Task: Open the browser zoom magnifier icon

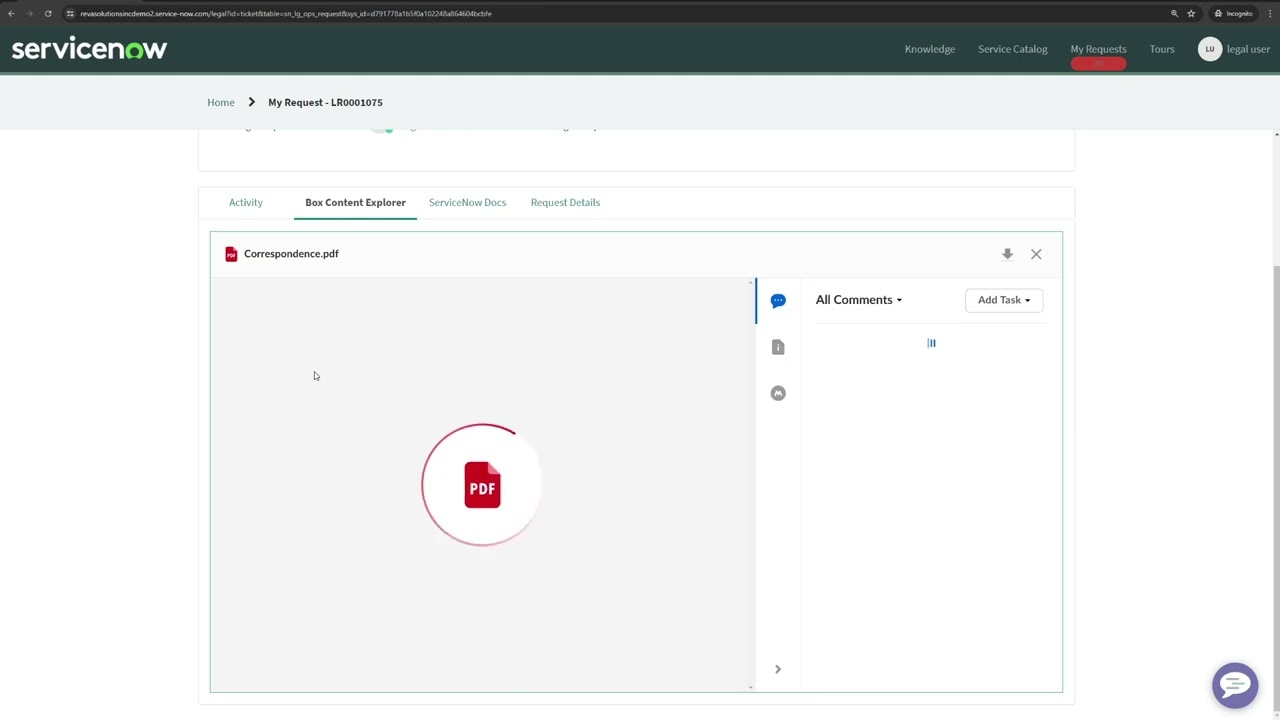Action: pos(1174,13)
